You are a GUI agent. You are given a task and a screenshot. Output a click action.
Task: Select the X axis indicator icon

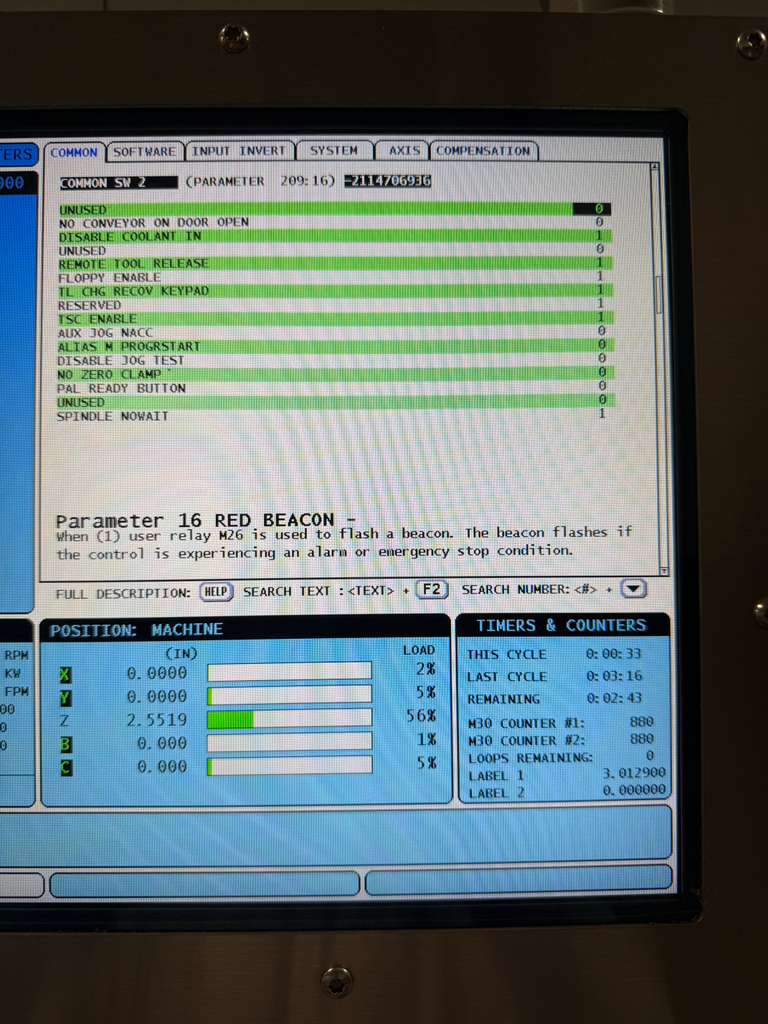click(x=66, y=673)
